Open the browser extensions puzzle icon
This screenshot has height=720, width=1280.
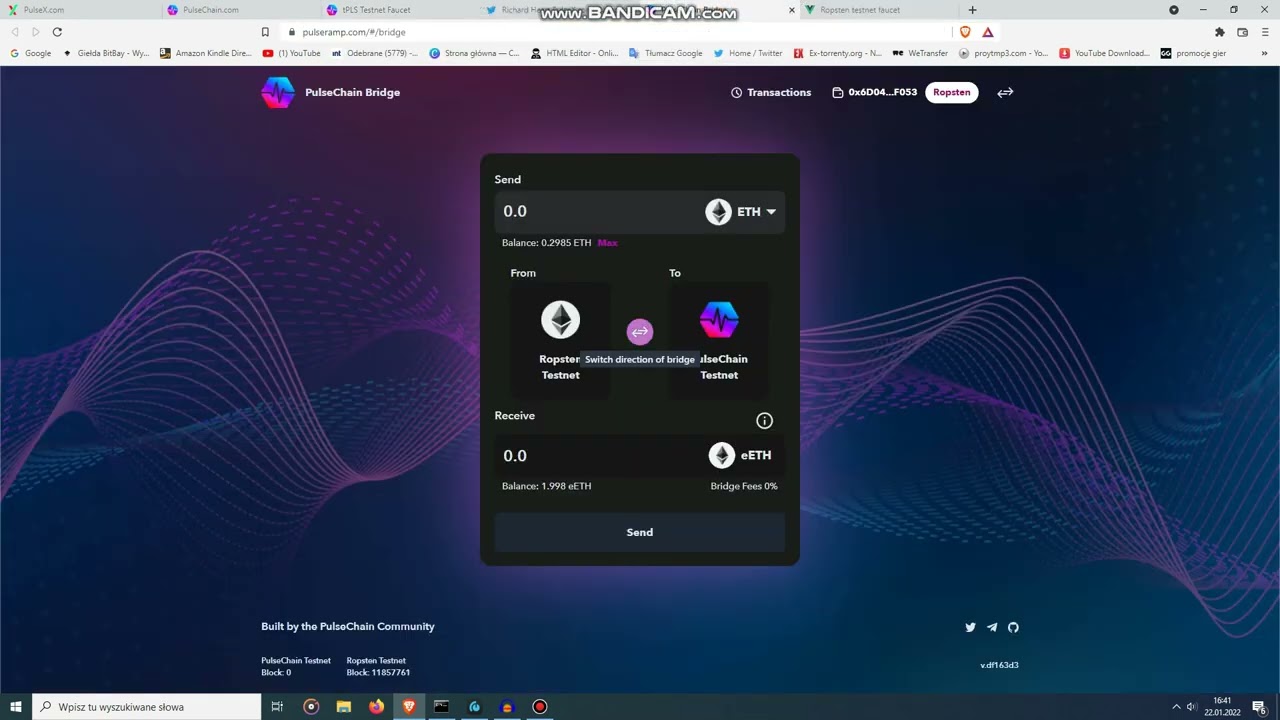1220,32
